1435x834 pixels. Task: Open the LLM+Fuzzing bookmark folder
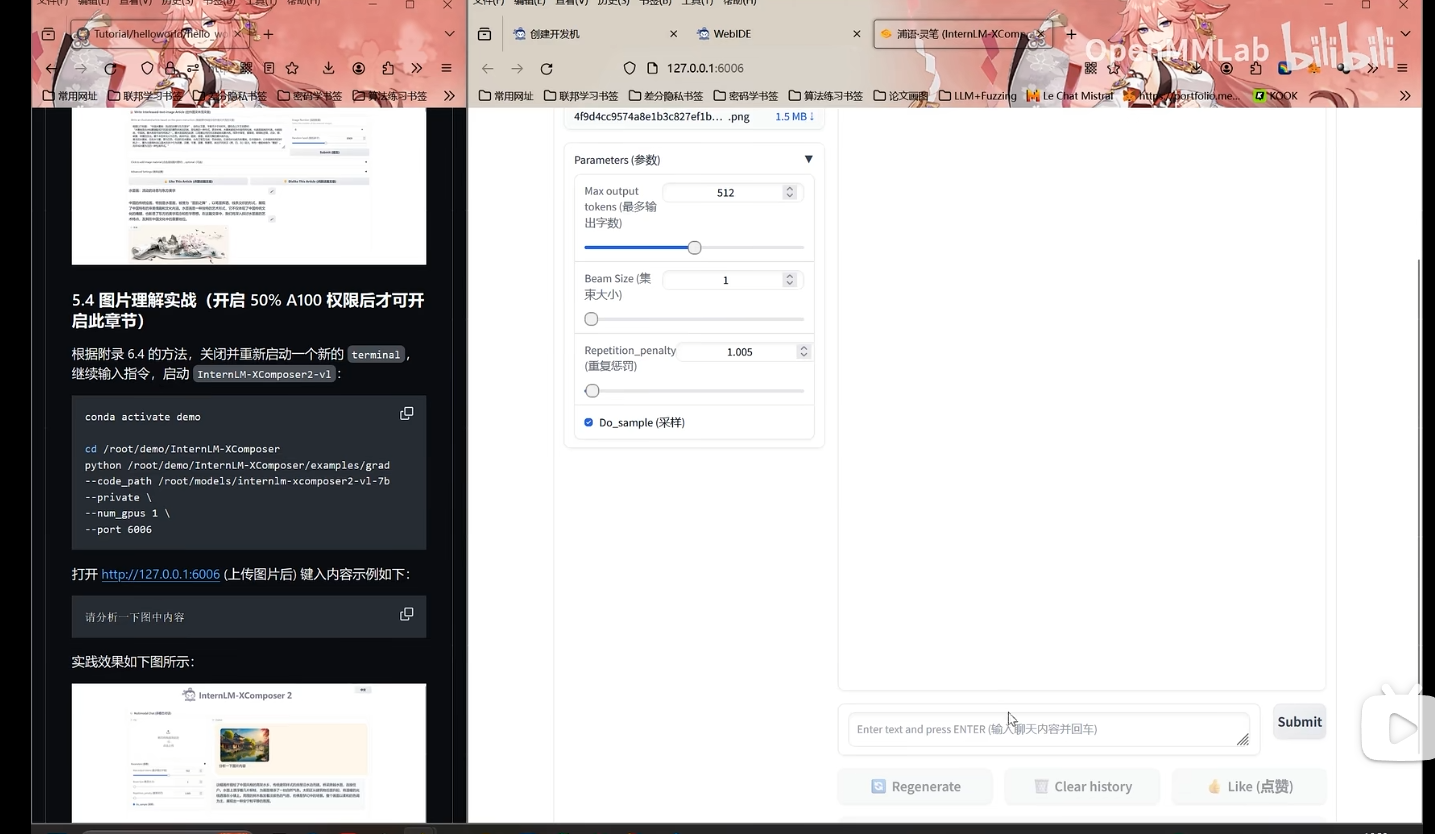tap(977, 96)
